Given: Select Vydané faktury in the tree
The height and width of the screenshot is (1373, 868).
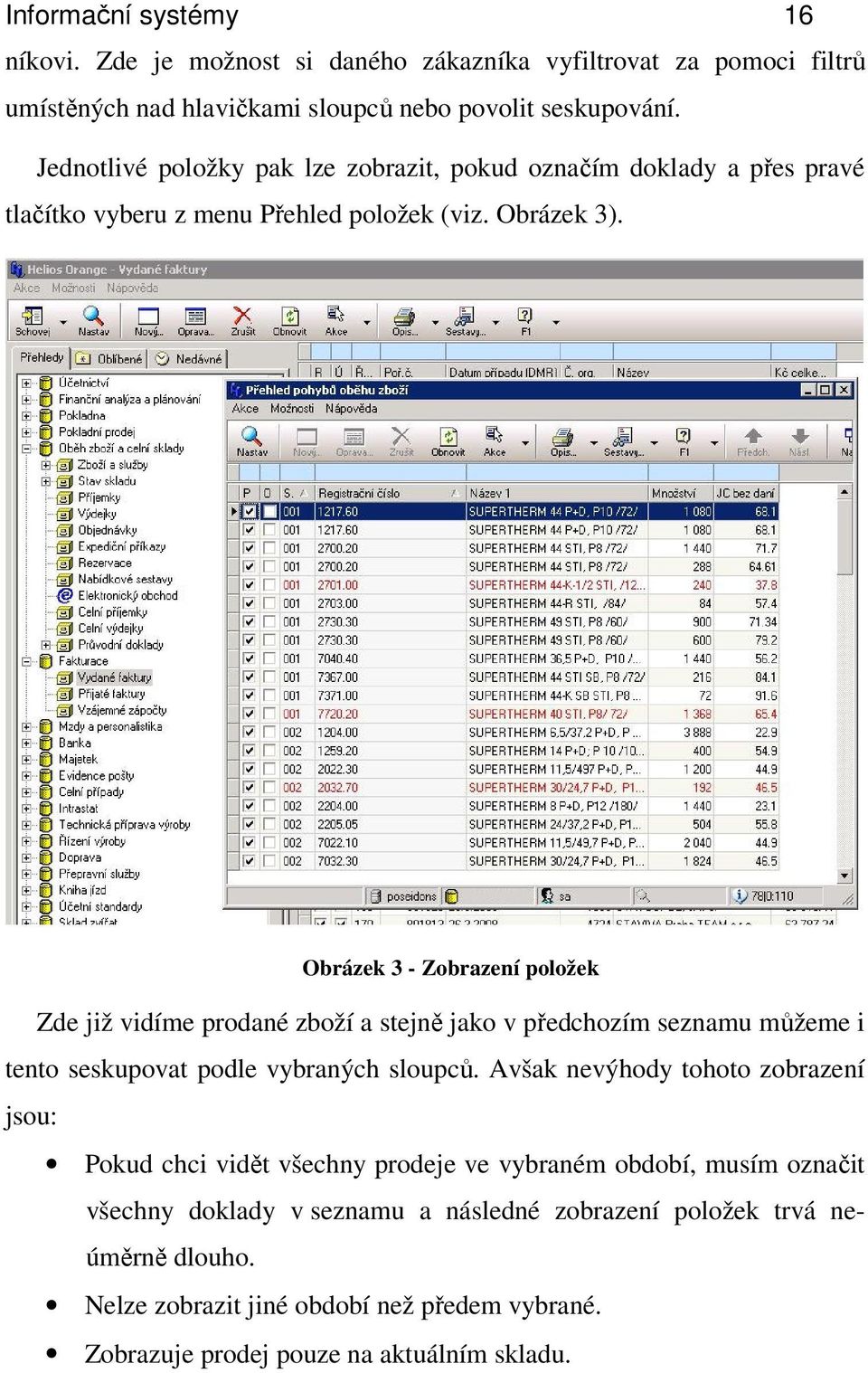Looking at the screenshot, I should 115,677.
